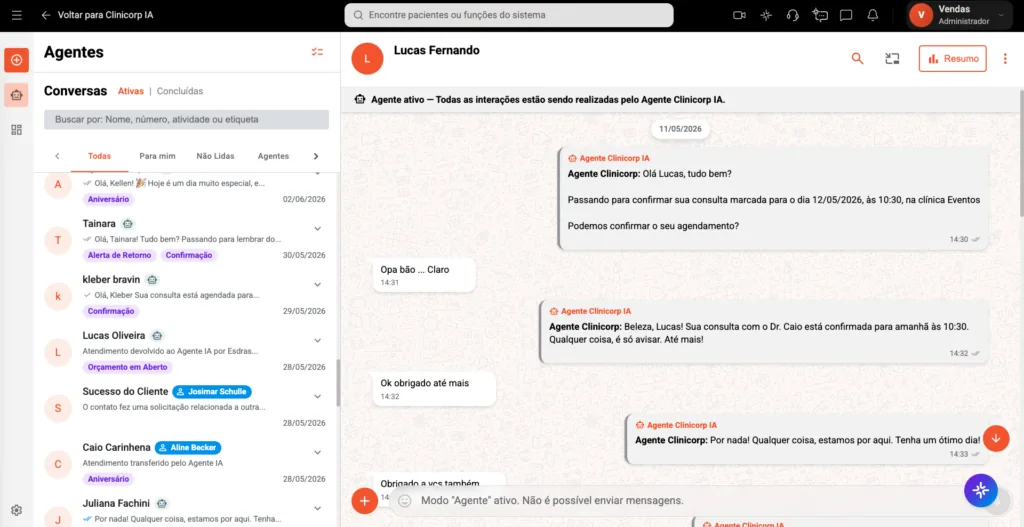Open the hamburger menu
The image size is (1024, 527).
coord(17,15)
